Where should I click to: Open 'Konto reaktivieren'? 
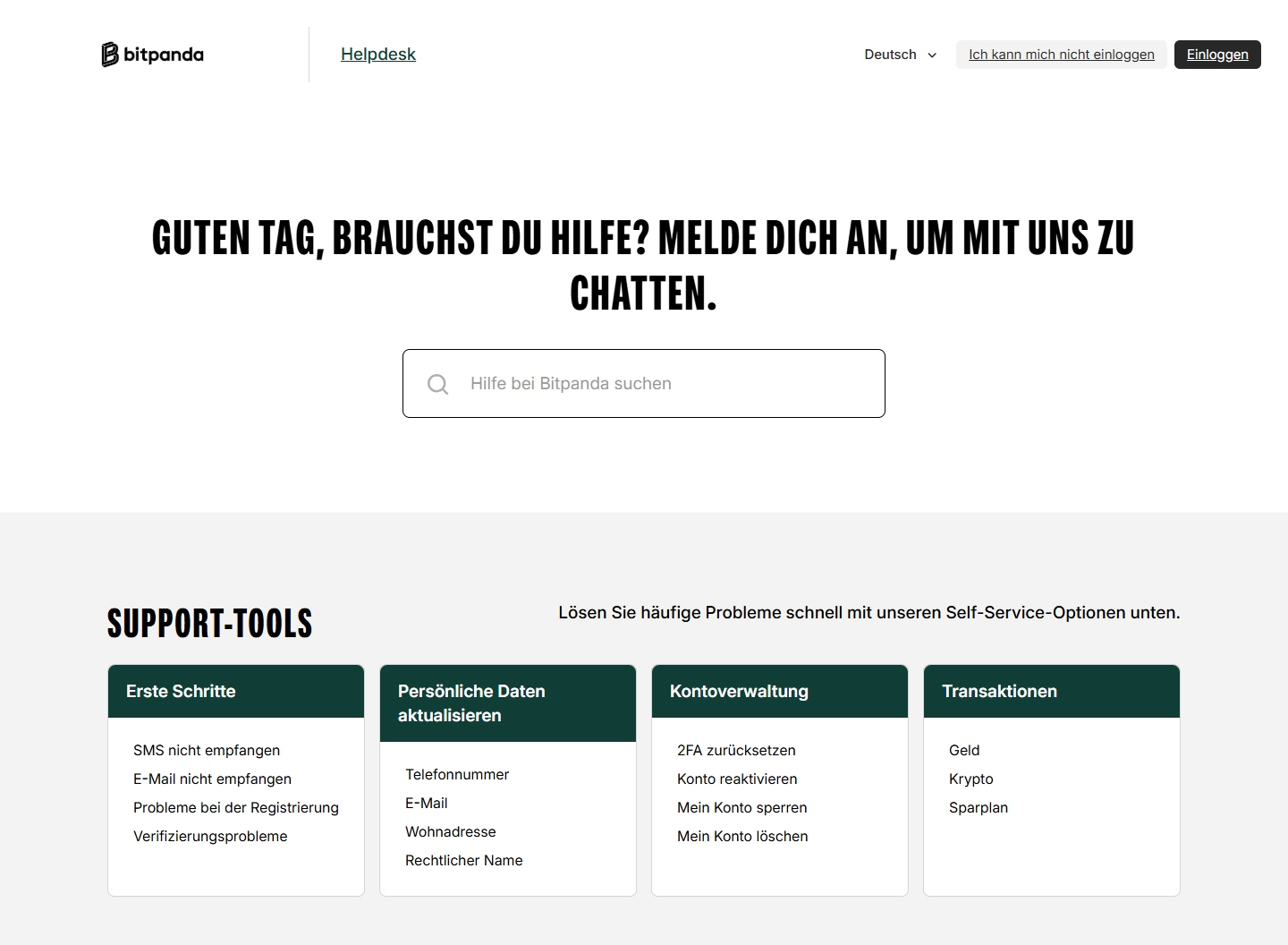(x=737, y=779)
